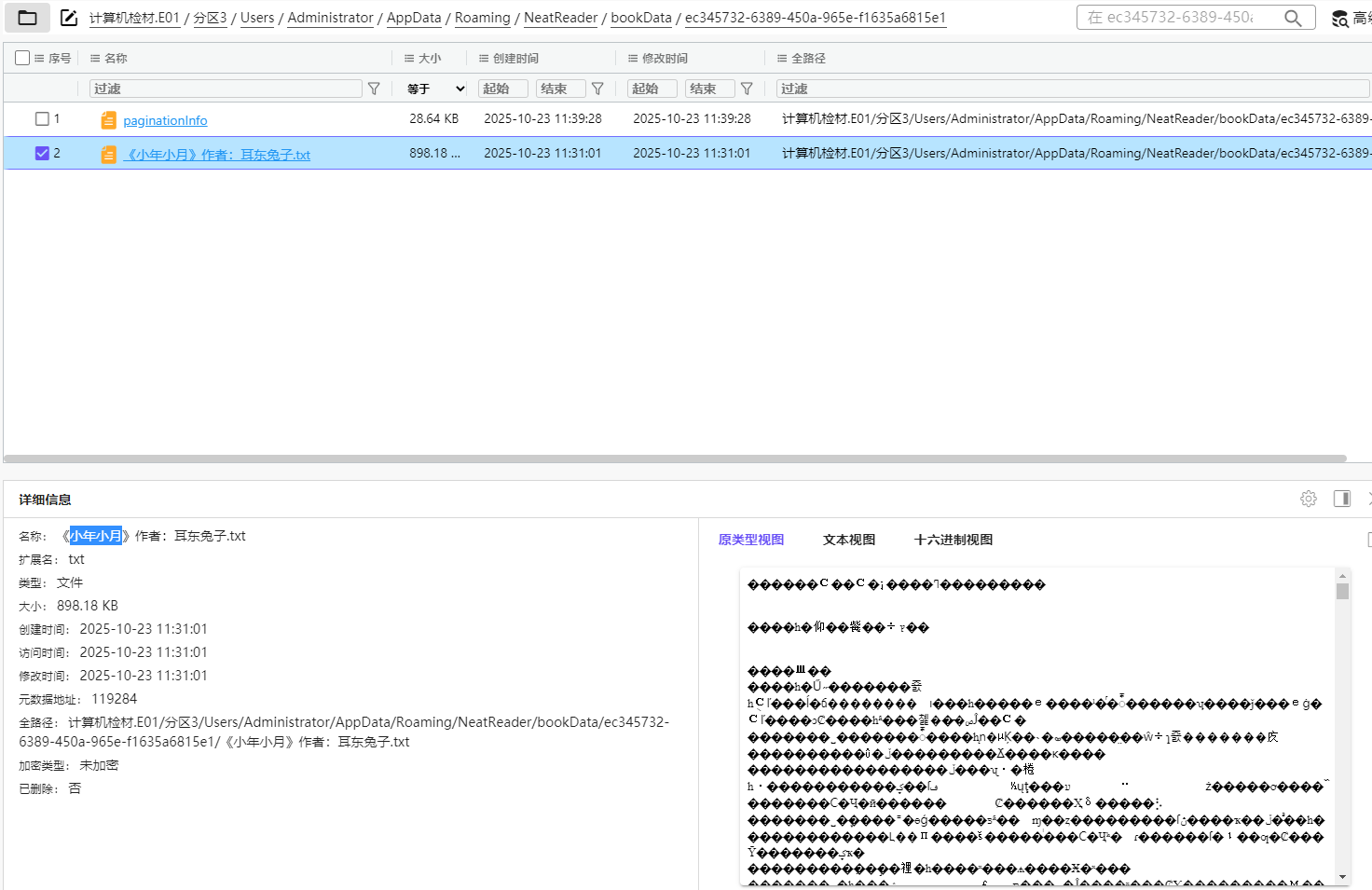Open the folder browser icon top-left
Image resolution: width=1372 pixels, height=890 pixels.
click(x=27, y=17)
